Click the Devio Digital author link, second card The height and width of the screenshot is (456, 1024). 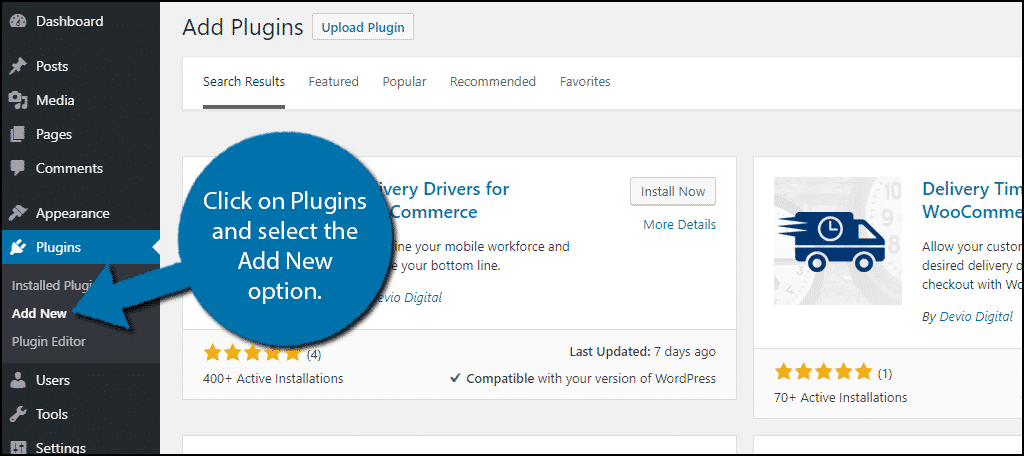pyautogui.click(x=976, y=317)
